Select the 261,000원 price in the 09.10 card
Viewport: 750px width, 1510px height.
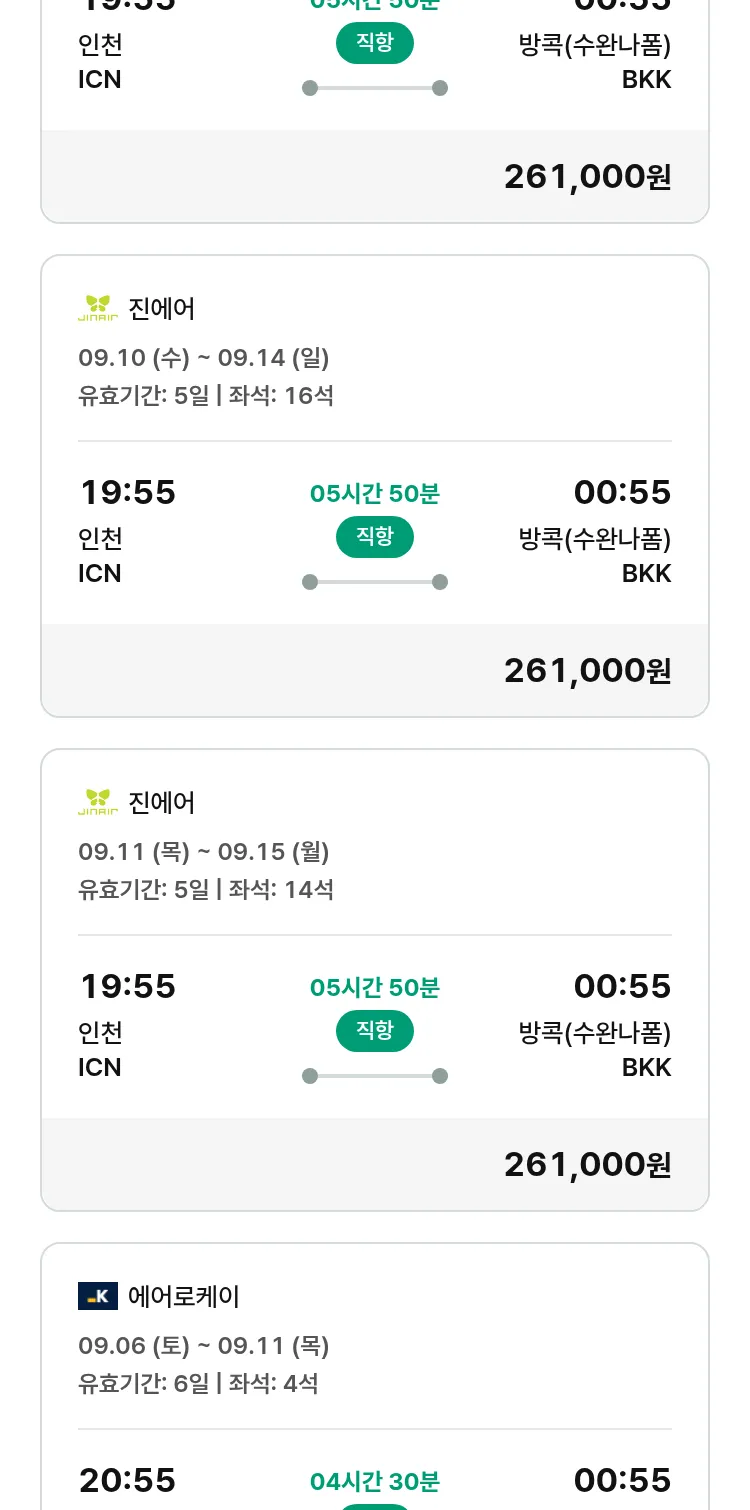(587, 670)
